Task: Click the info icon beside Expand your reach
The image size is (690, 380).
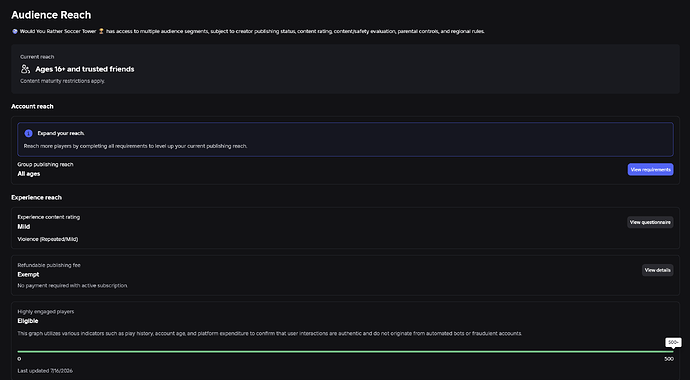Action: [x=29, y=133]
